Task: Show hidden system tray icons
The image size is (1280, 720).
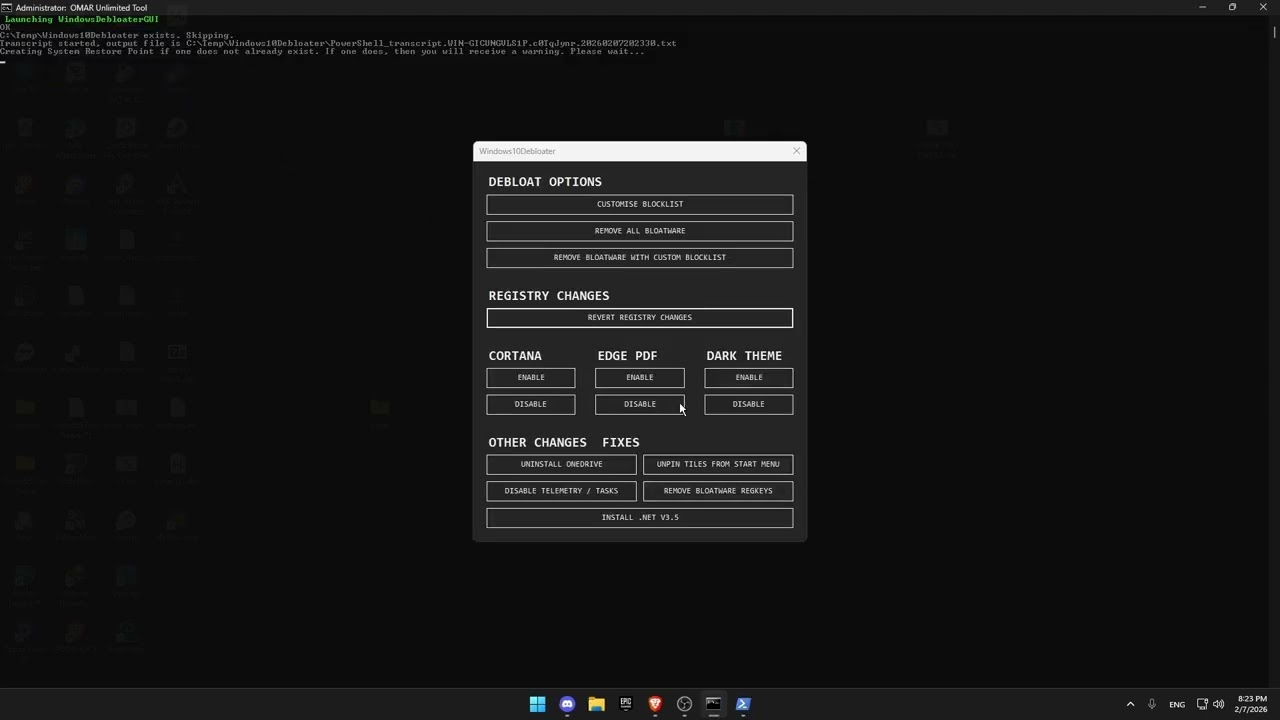Action: (1130, 704)
